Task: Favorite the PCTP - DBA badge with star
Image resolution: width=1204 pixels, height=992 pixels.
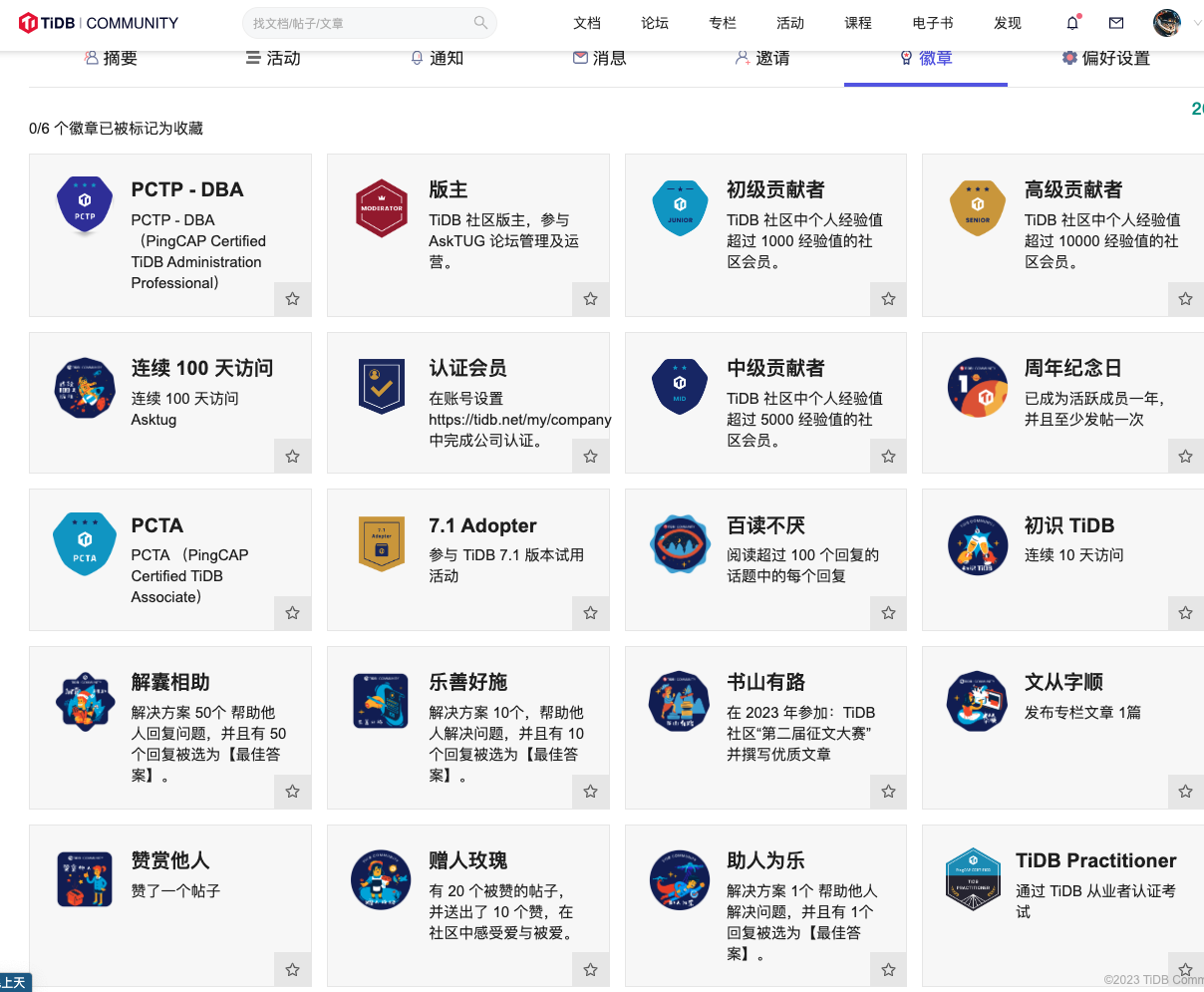Action: point(293,298)
